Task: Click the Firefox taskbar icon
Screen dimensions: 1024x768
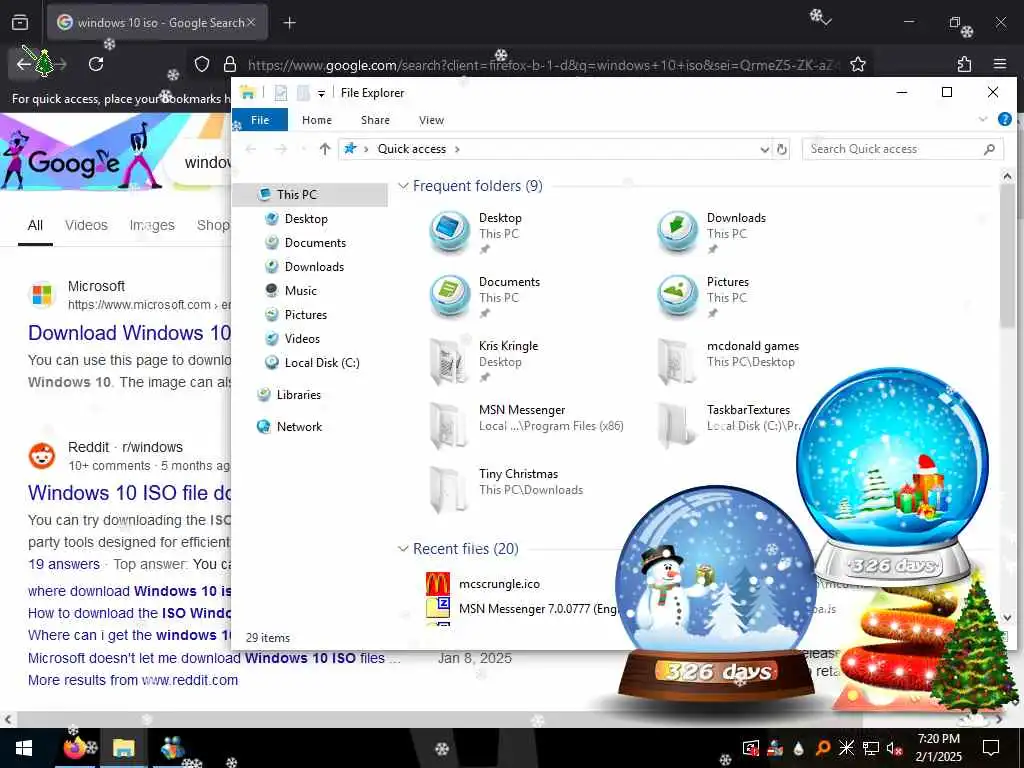Action: click(74, 748)
